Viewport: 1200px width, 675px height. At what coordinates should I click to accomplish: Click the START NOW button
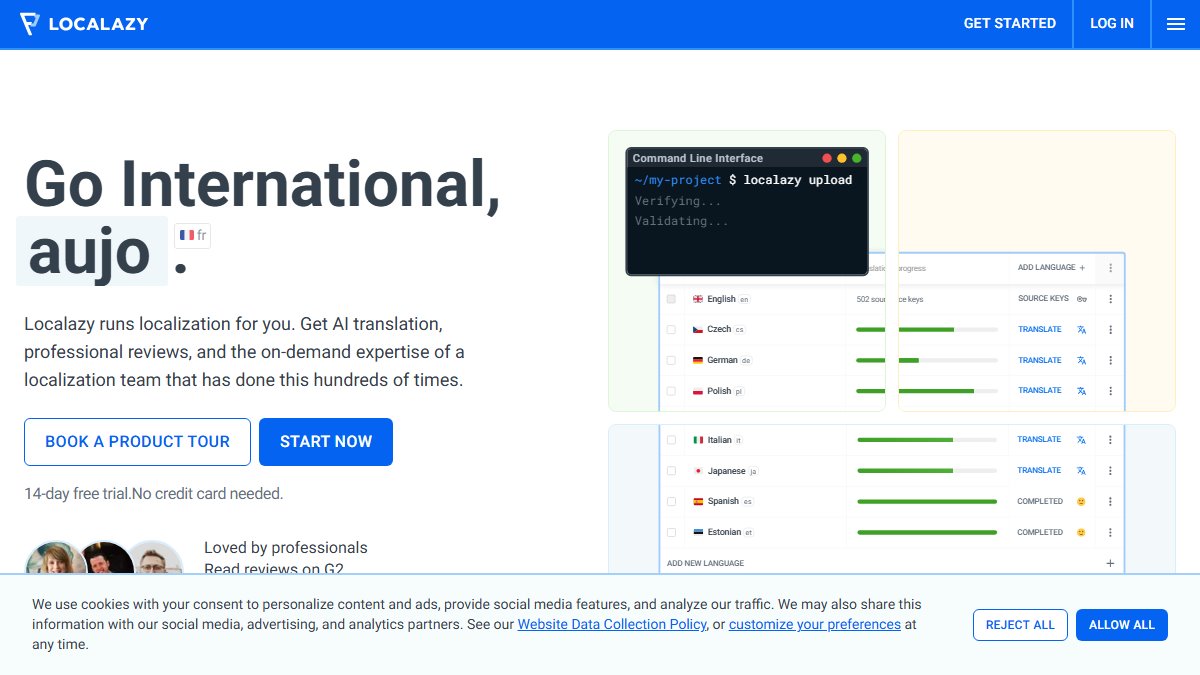(x=326, y=442)
